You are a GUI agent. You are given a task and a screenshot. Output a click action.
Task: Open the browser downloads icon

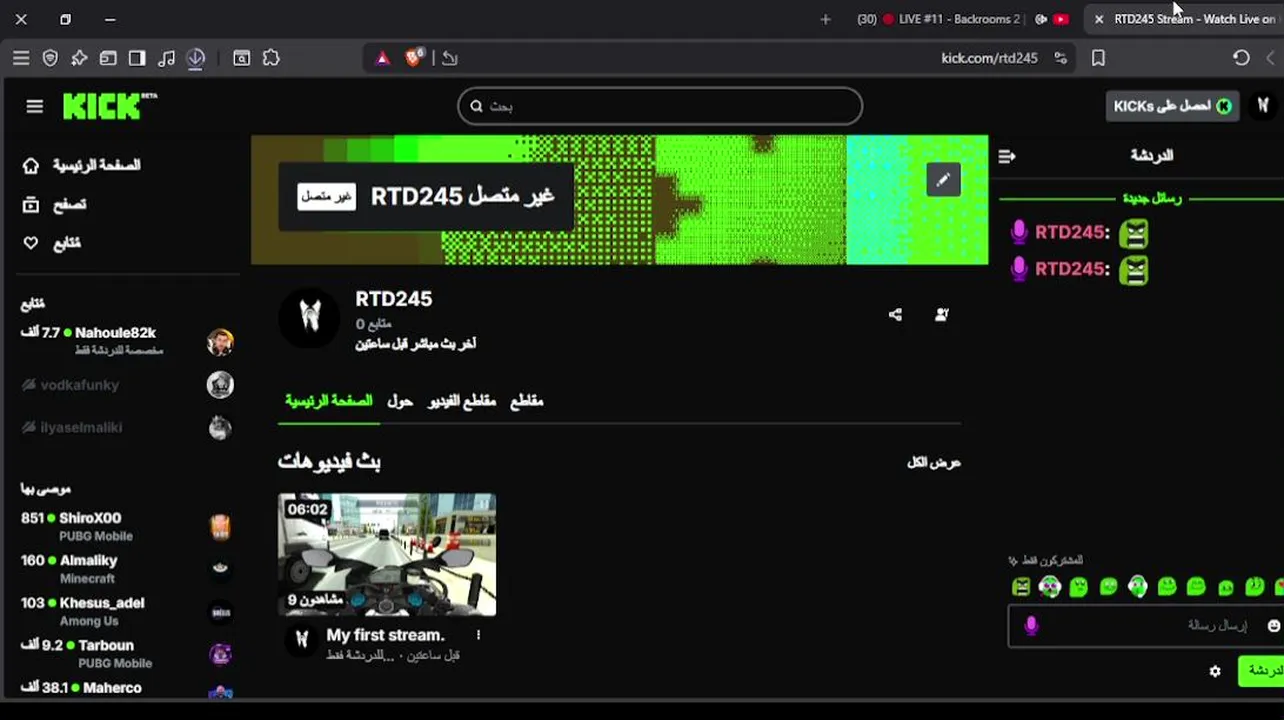pos(196,58)
